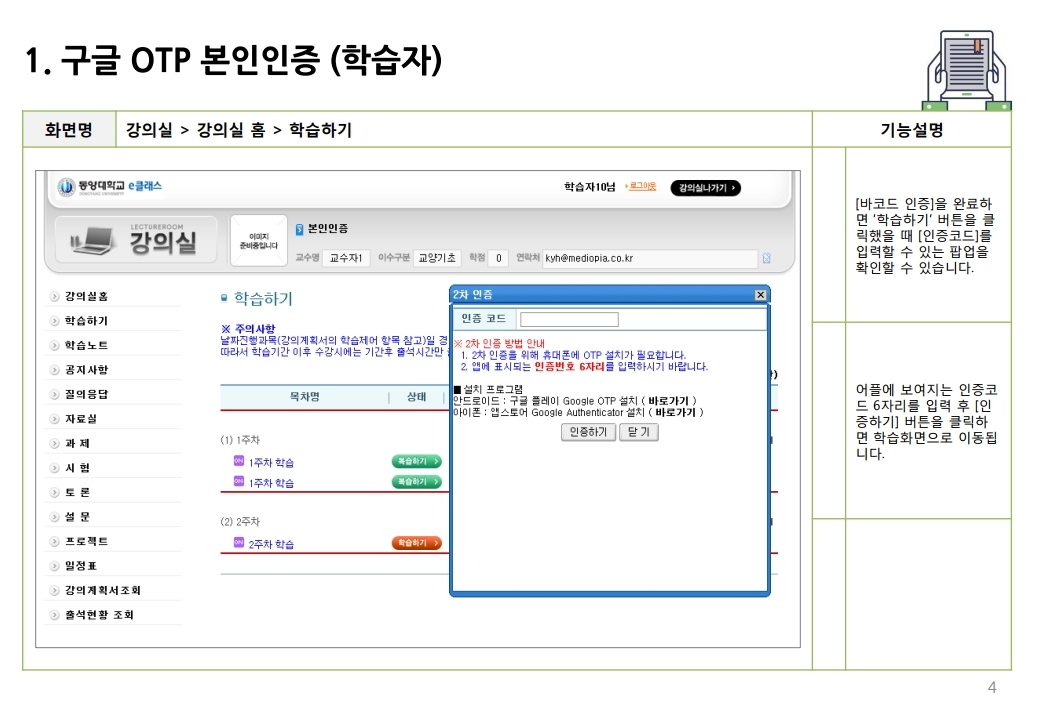This screenshot has height=720, width=1040.
Task: Go to 질의응답 in the sidebar
Action: (86, 394)
